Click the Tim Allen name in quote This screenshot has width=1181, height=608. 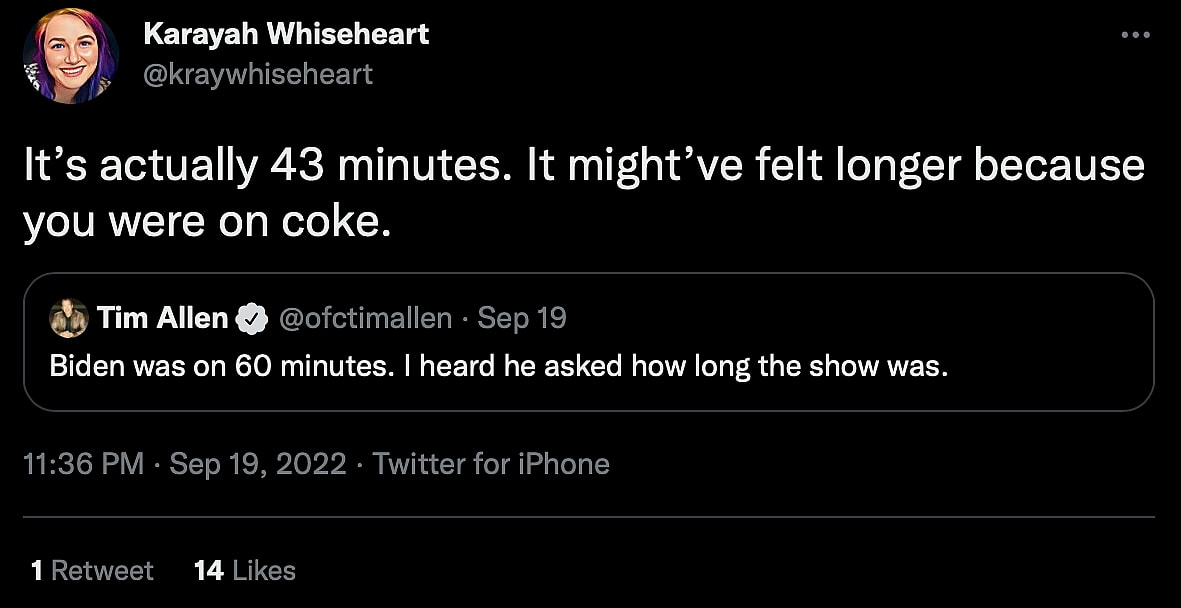pos(163,318)
